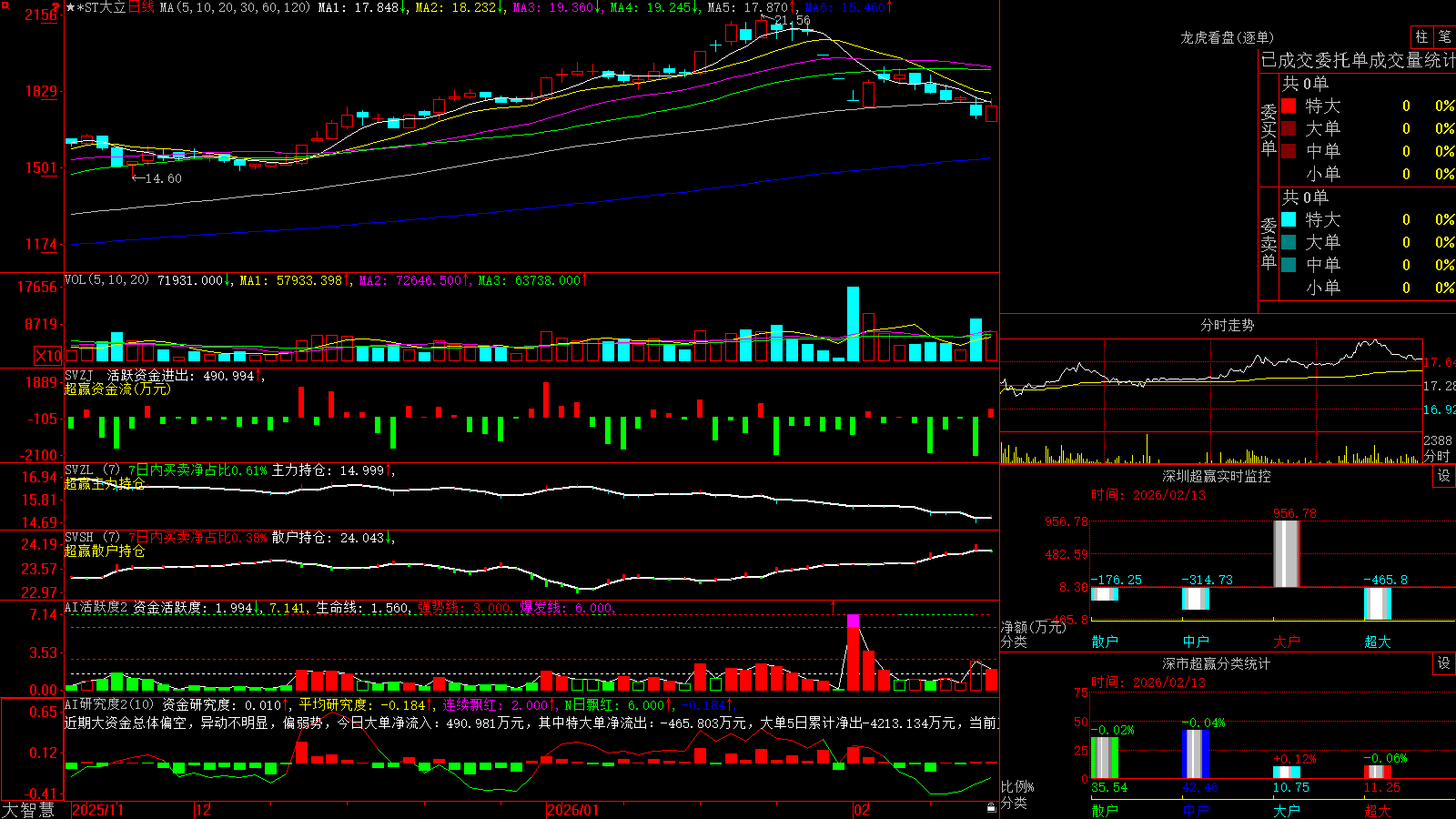Viewport: 1456px width, 819px height.
Task: Click the X10 volume scale box
Action: click(48, 356)
